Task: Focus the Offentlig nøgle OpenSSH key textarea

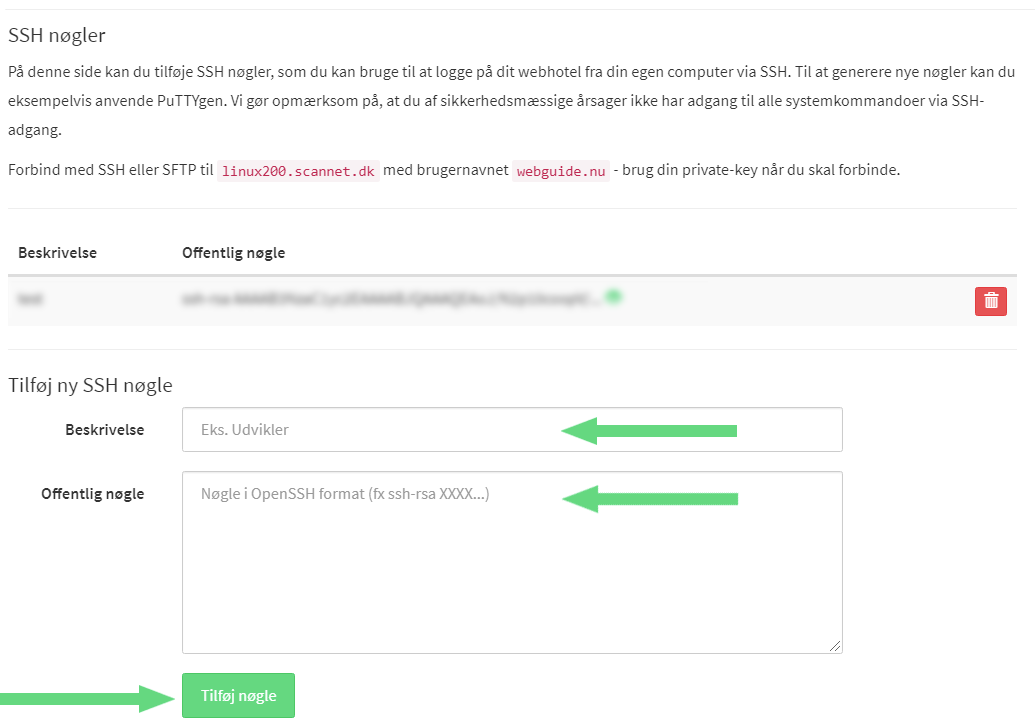Action: pos(512,563)
